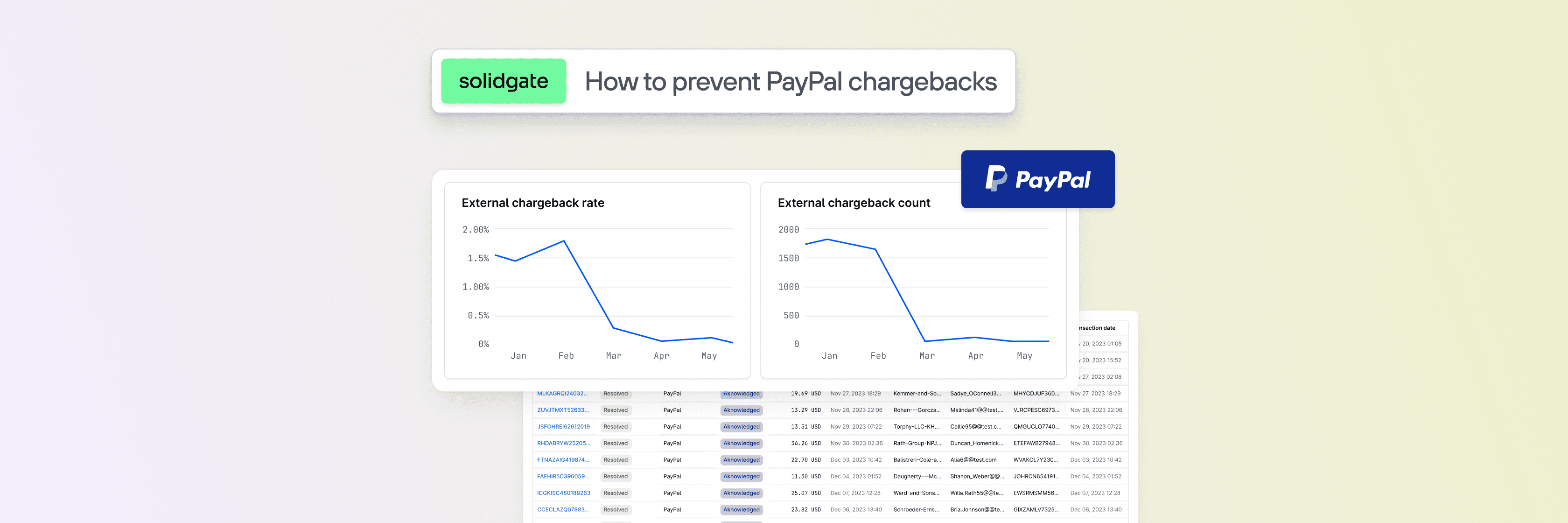Click email Alia6@@test.com cell
Image resolution: width=1568 pixels, height=523 pixels.
(x=973, y=459)
